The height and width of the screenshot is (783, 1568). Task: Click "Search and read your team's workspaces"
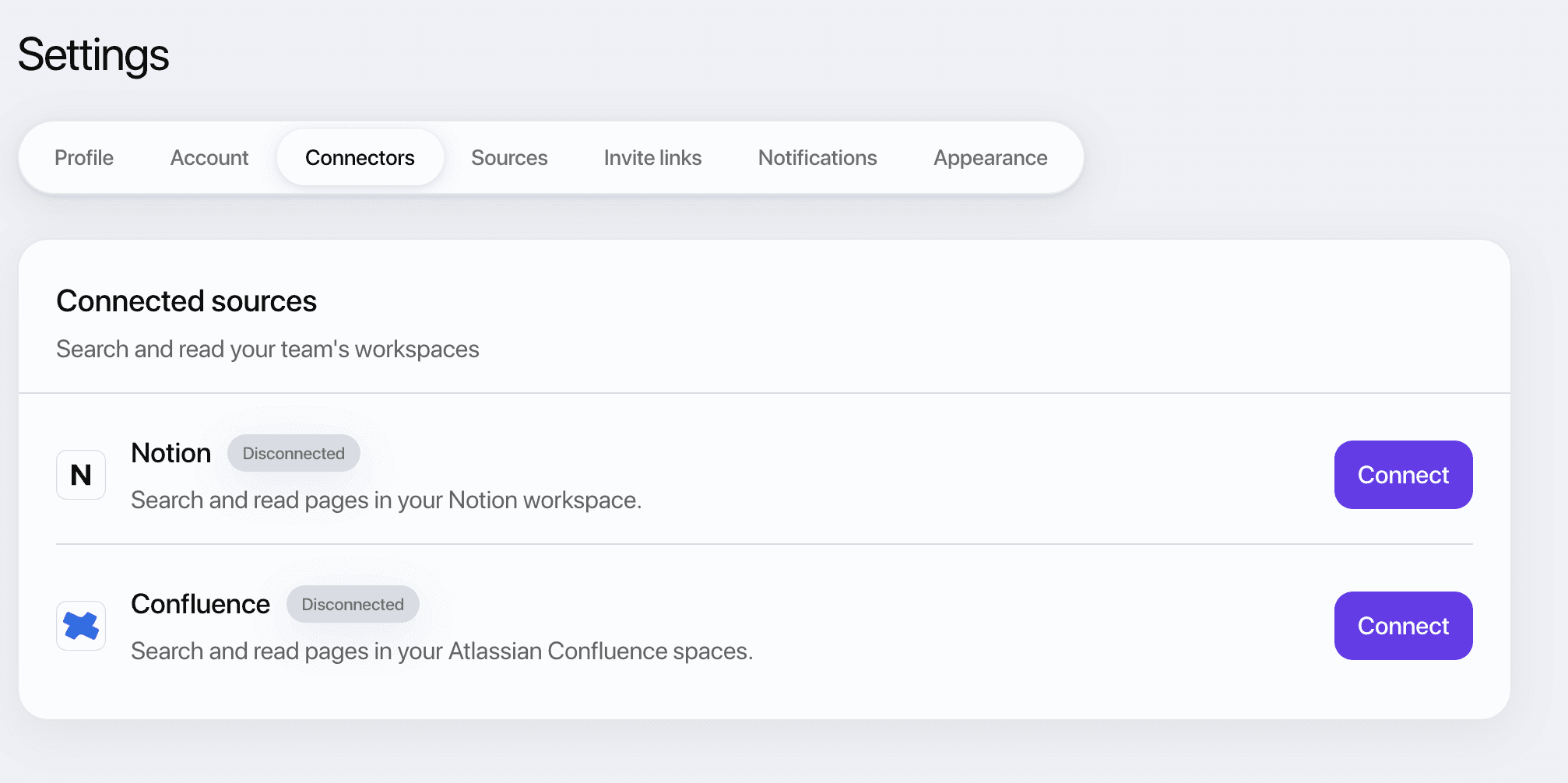tap(268, 349)
